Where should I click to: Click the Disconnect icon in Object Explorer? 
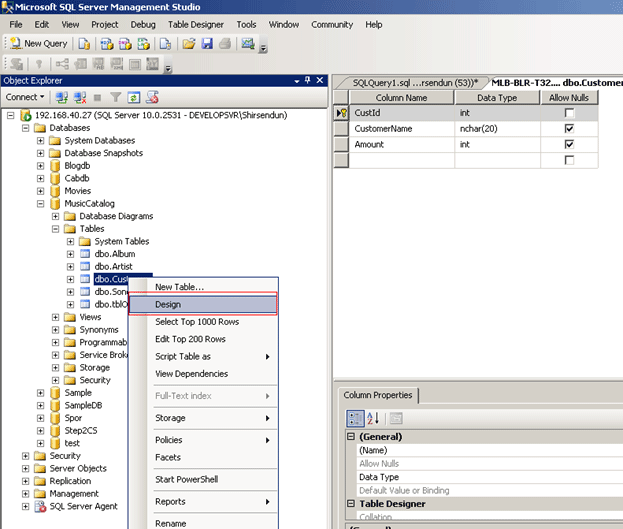(79, 97)
